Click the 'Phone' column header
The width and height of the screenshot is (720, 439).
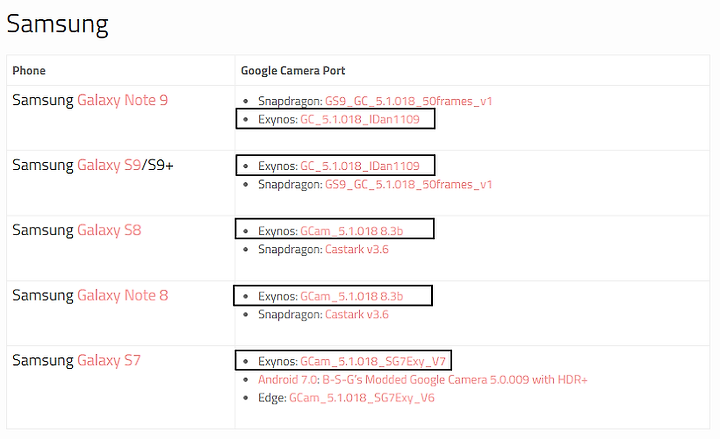tap(29, 71)
